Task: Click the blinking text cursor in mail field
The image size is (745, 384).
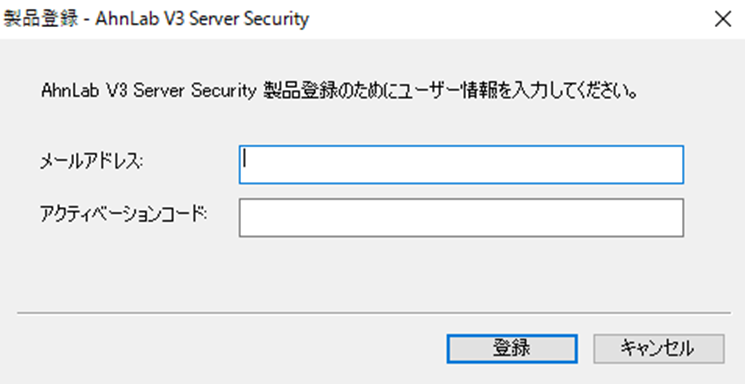Action: point(244,159)
